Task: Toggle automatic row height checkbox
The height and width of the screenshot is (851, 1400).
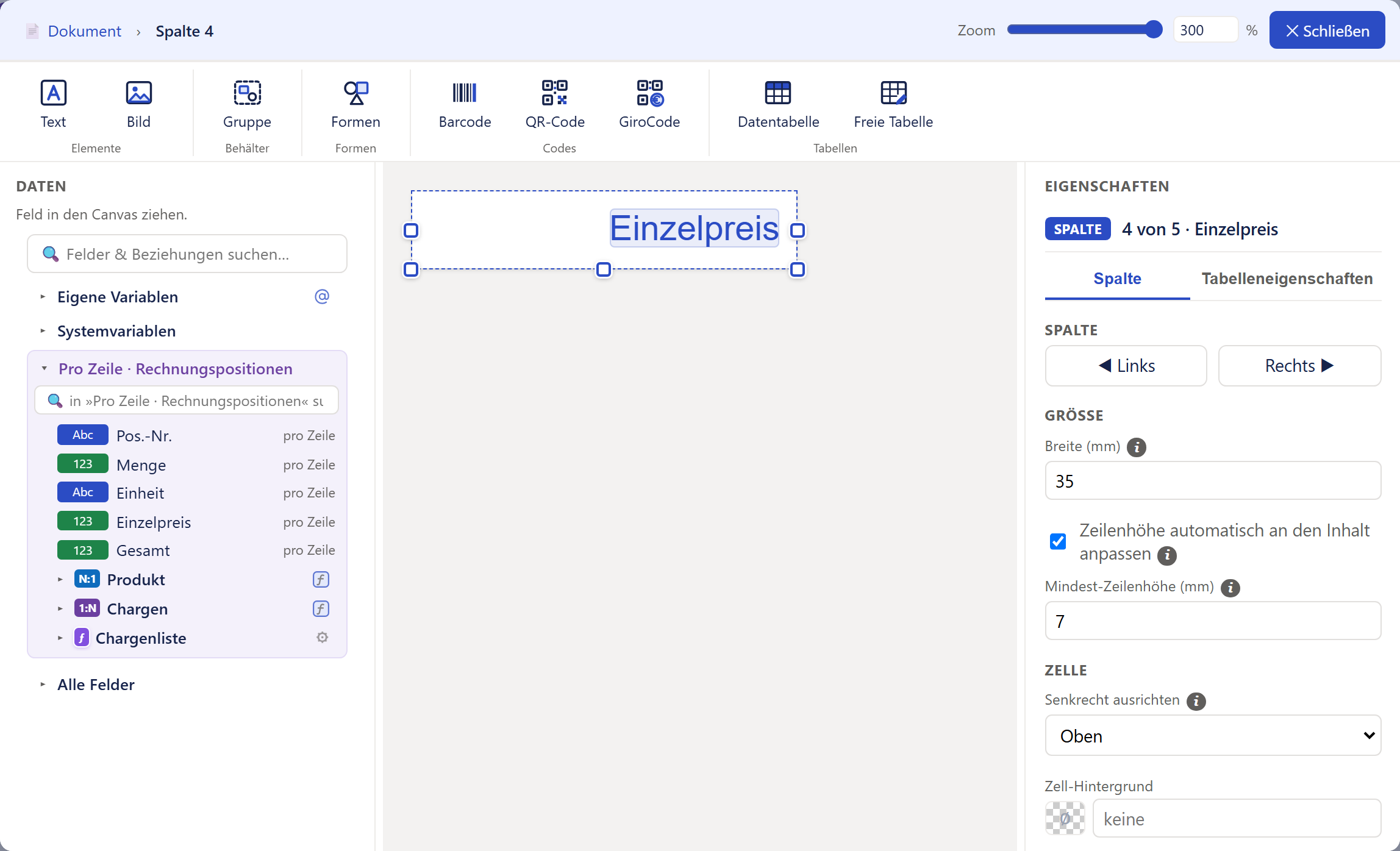Action: click(x=1058, y=541)
